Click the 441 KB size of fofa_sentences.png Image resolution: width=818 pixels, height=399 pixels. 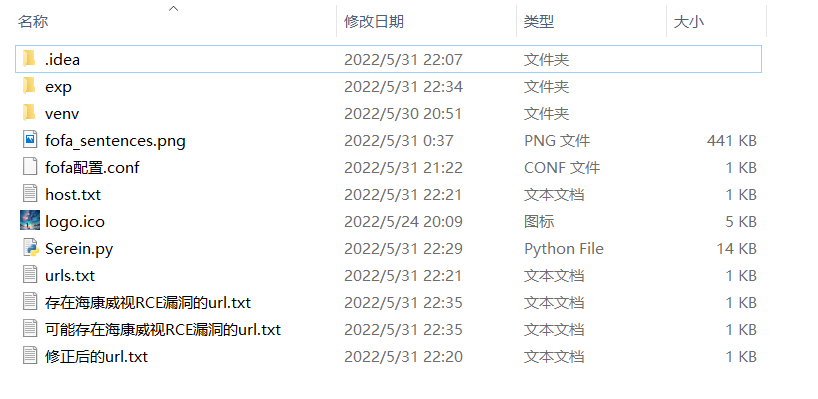[x=731, y=140]
